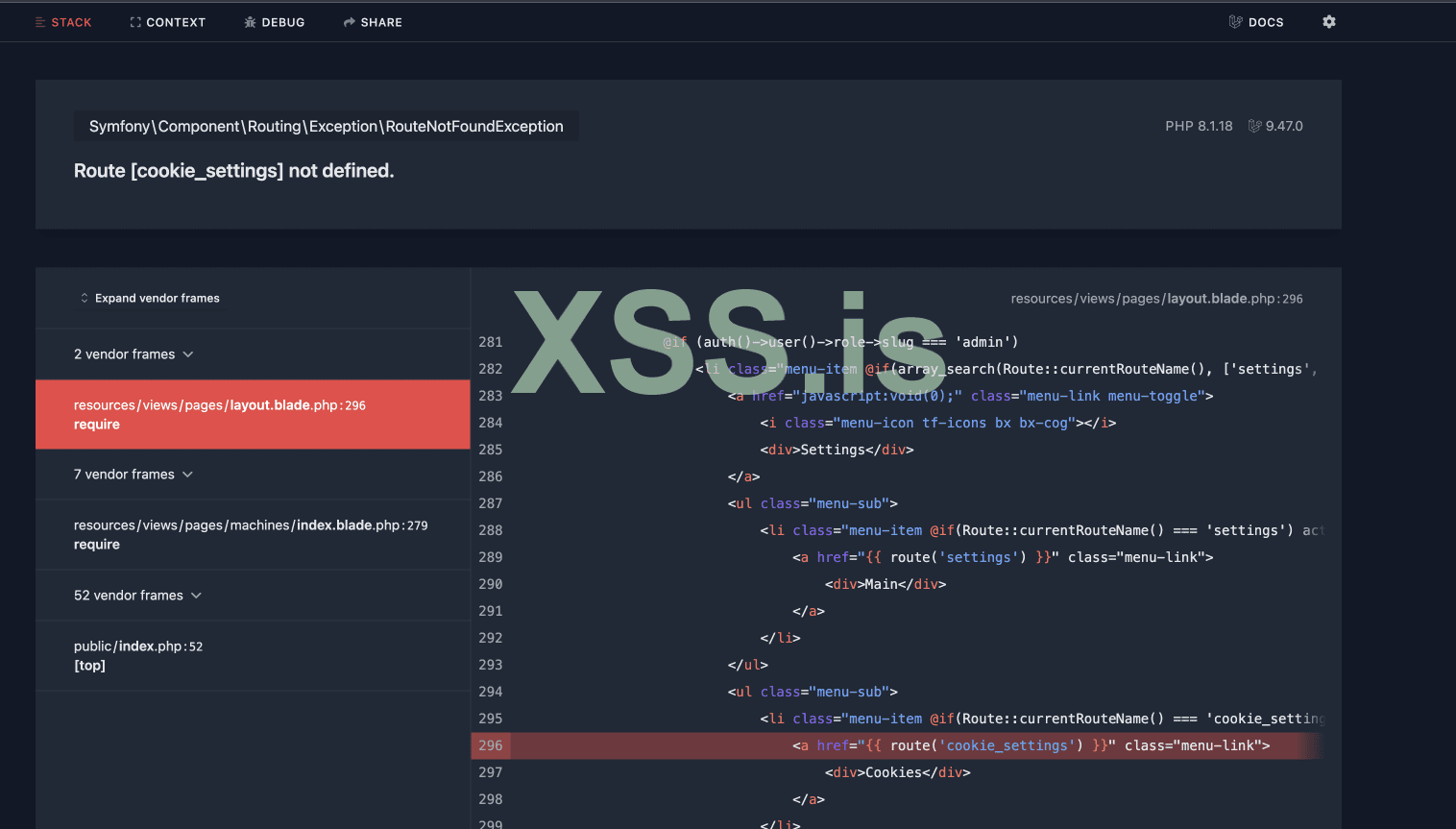
Task: Click line number 290 in the gutter
Action: pyautogui.click(x=491, y=584)
